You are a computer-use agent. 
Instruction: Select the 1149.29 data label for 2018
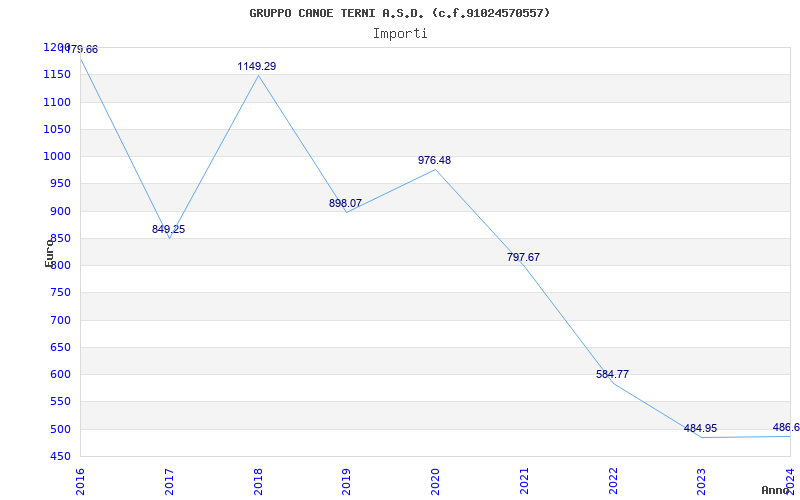257,66
